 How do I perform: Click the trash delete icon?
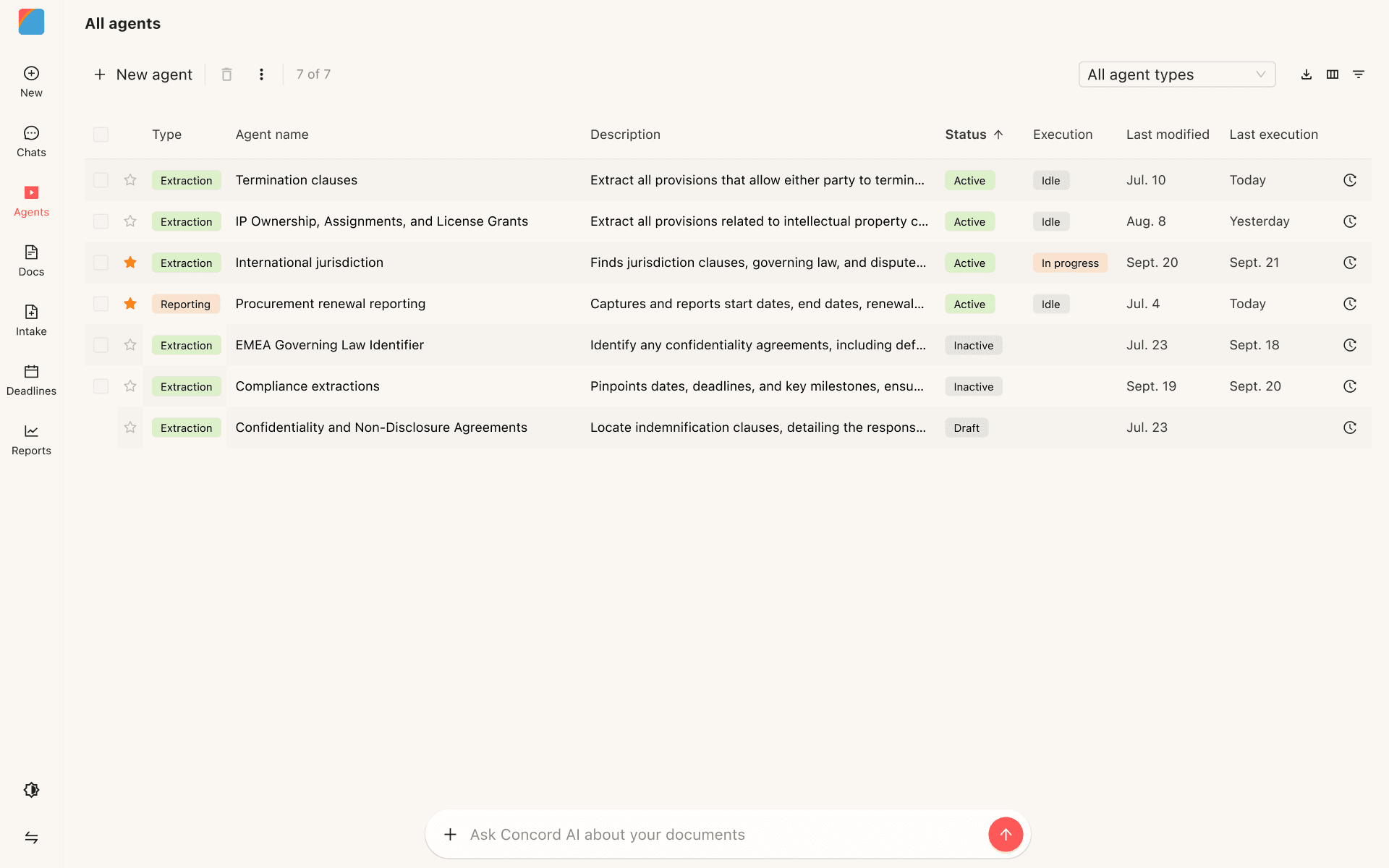[x=226, y=75]
